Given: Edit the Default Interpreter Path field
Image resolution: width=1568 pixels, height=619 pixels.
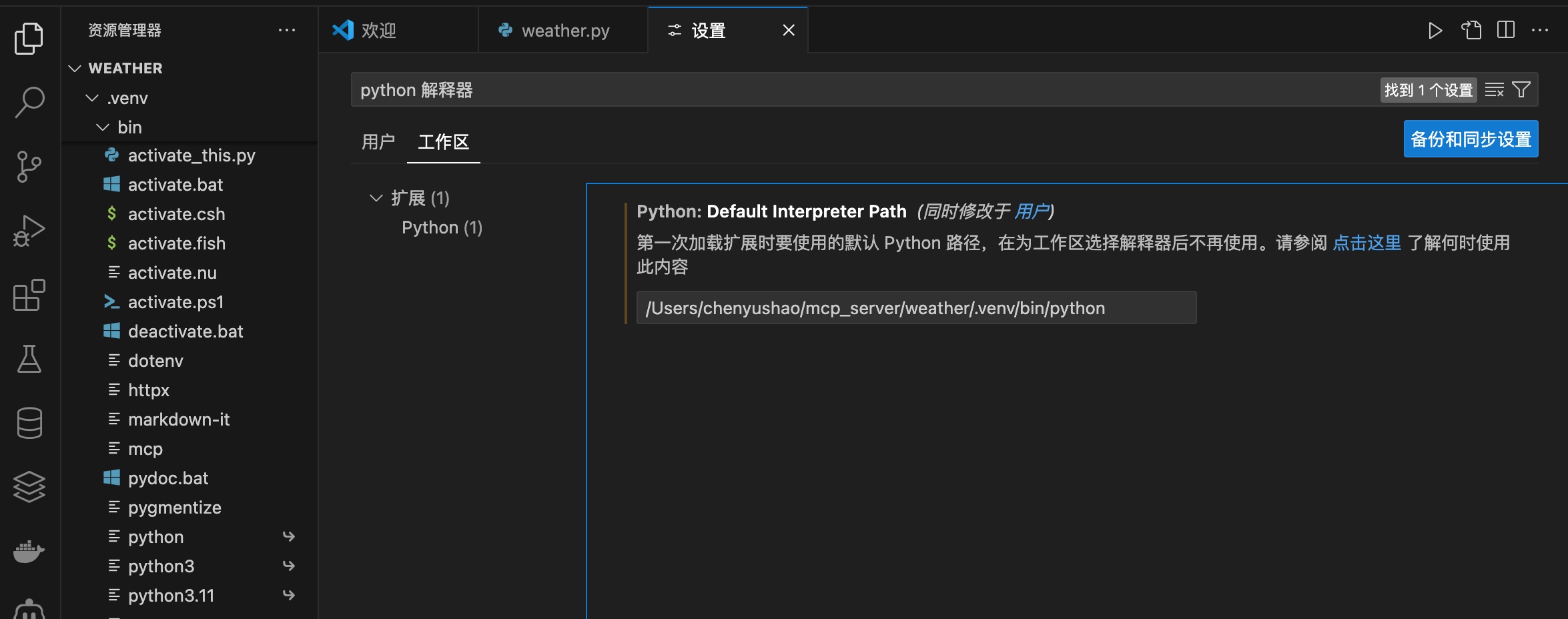Looking at the screenshot, I should coord(916,307).
